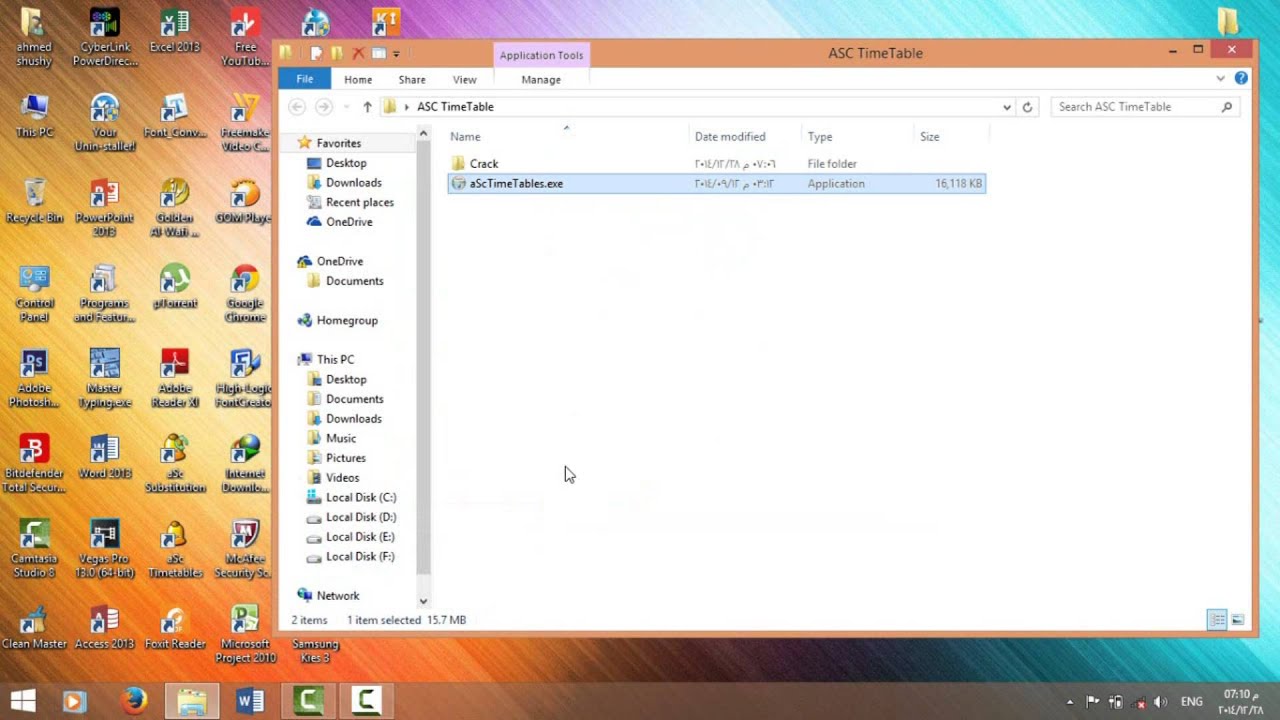Go up one folder level arrow

pos(367,106)
